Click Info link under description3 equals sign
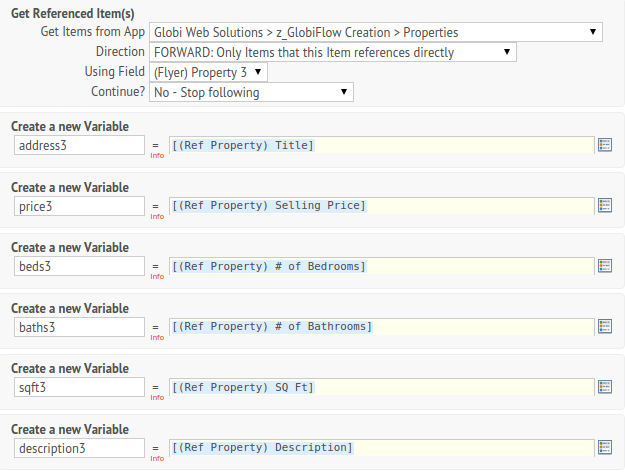 [157, 458]
